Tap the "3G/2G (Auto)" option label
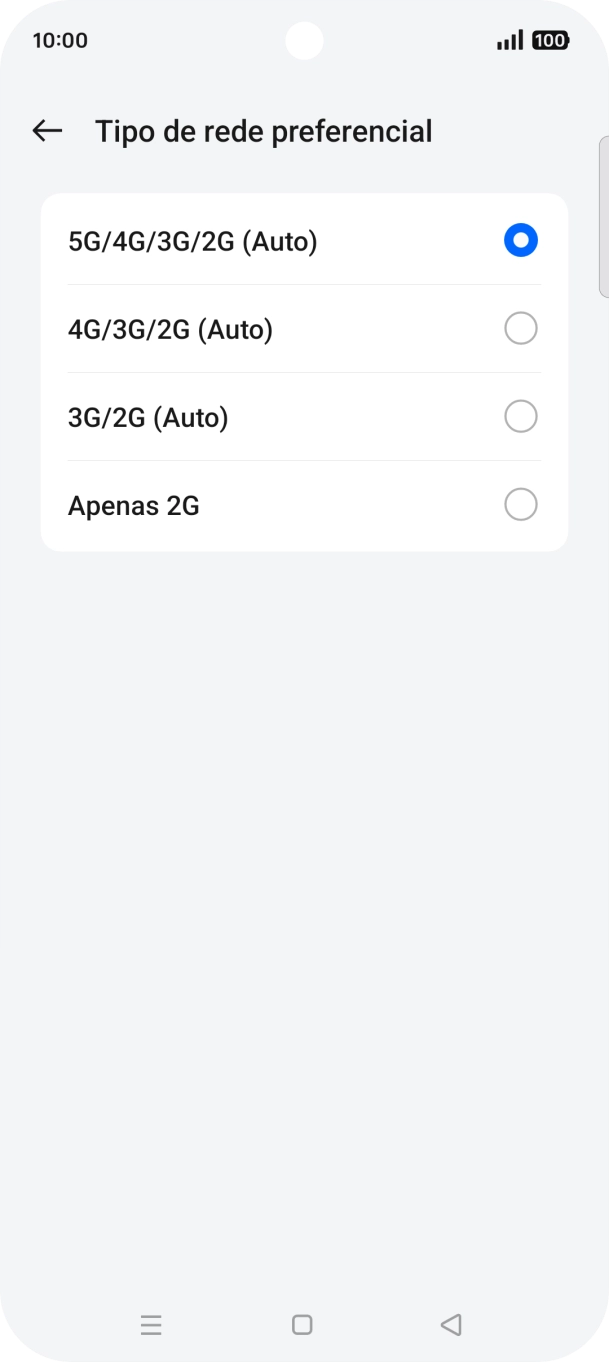The image size is (609, 1362). point(148,417)
